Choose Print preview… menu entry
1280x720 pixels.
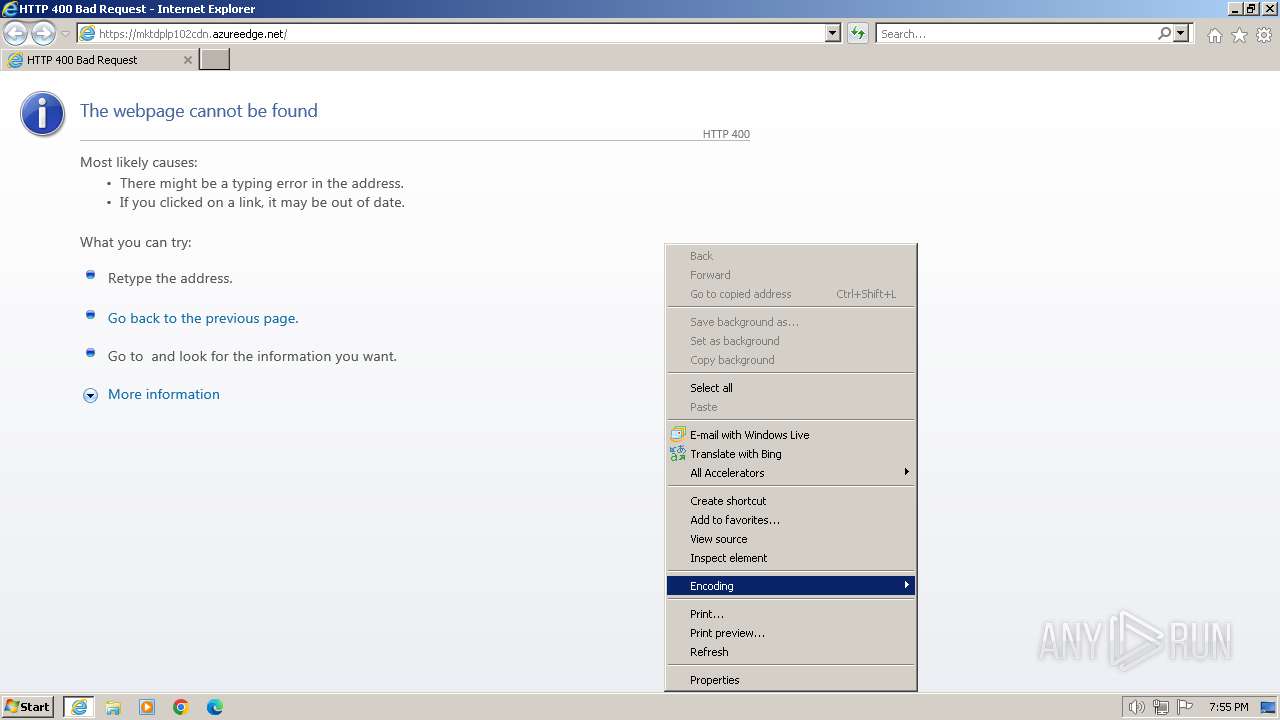pyautogui.click(x=791, y=633)
